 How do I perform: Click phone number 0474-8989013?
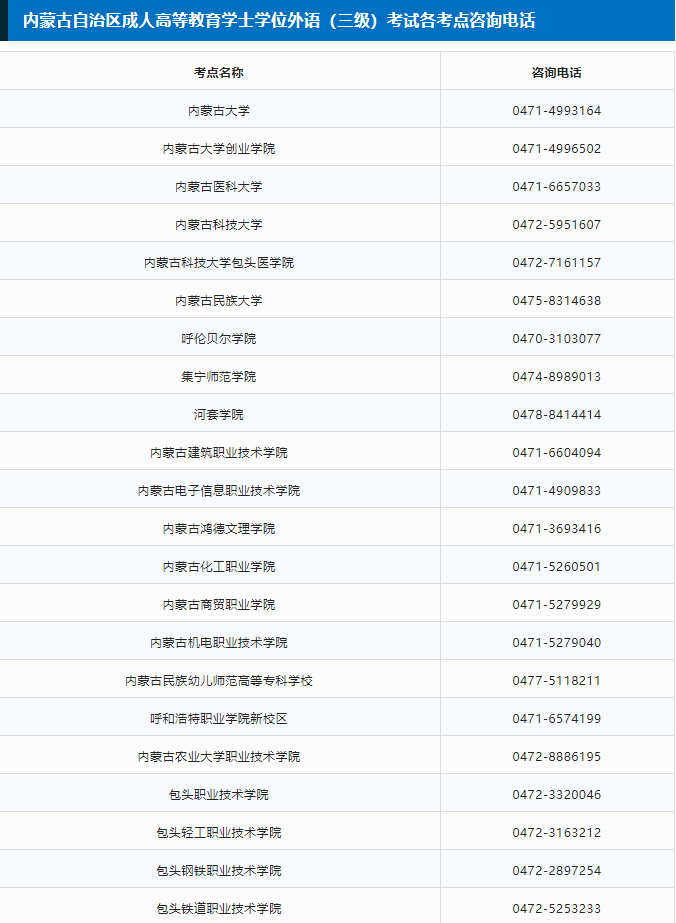coord(556,376)
